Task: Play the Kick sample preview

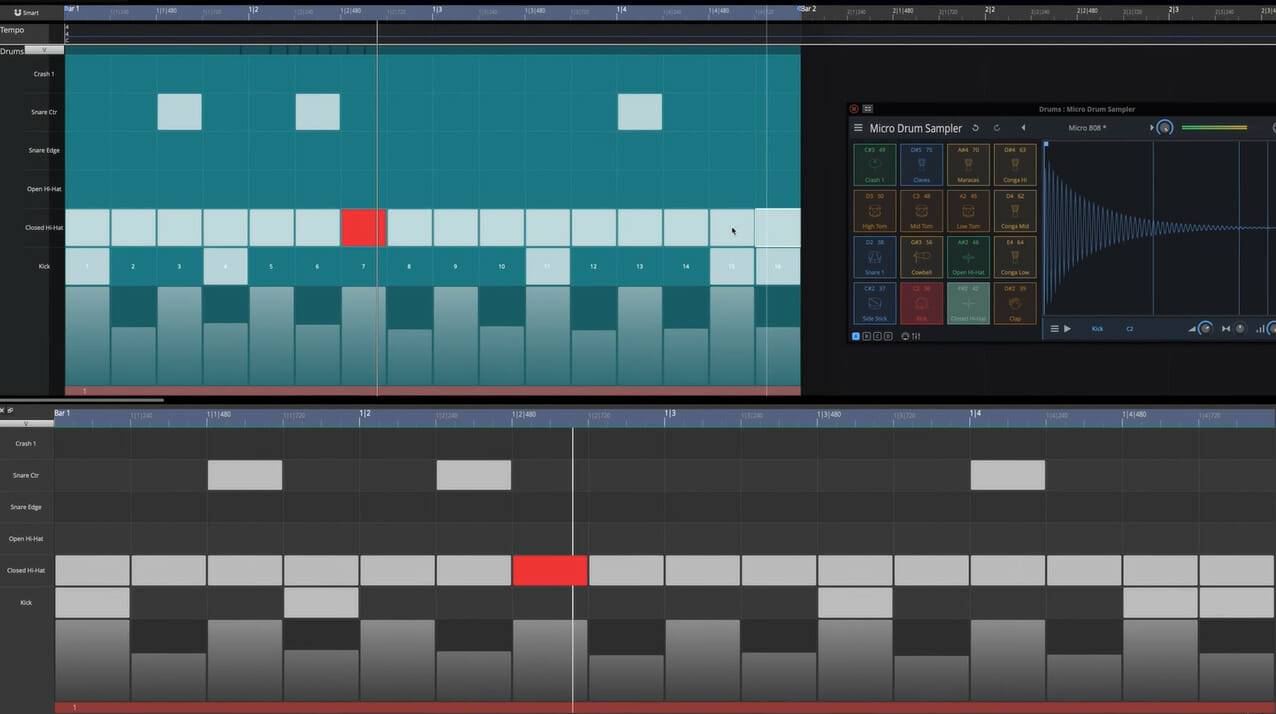Action: 1067,328
